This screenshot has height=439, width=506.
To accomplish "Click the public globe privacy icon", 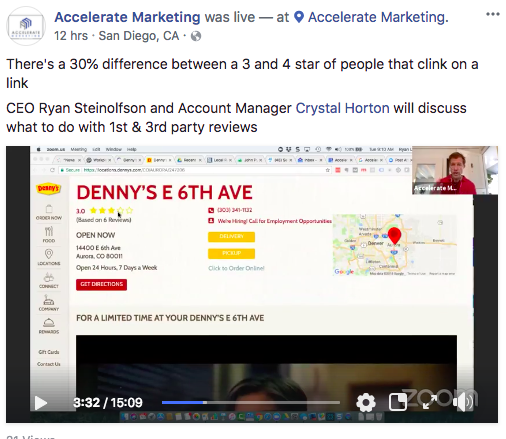I will coord(196,36).
